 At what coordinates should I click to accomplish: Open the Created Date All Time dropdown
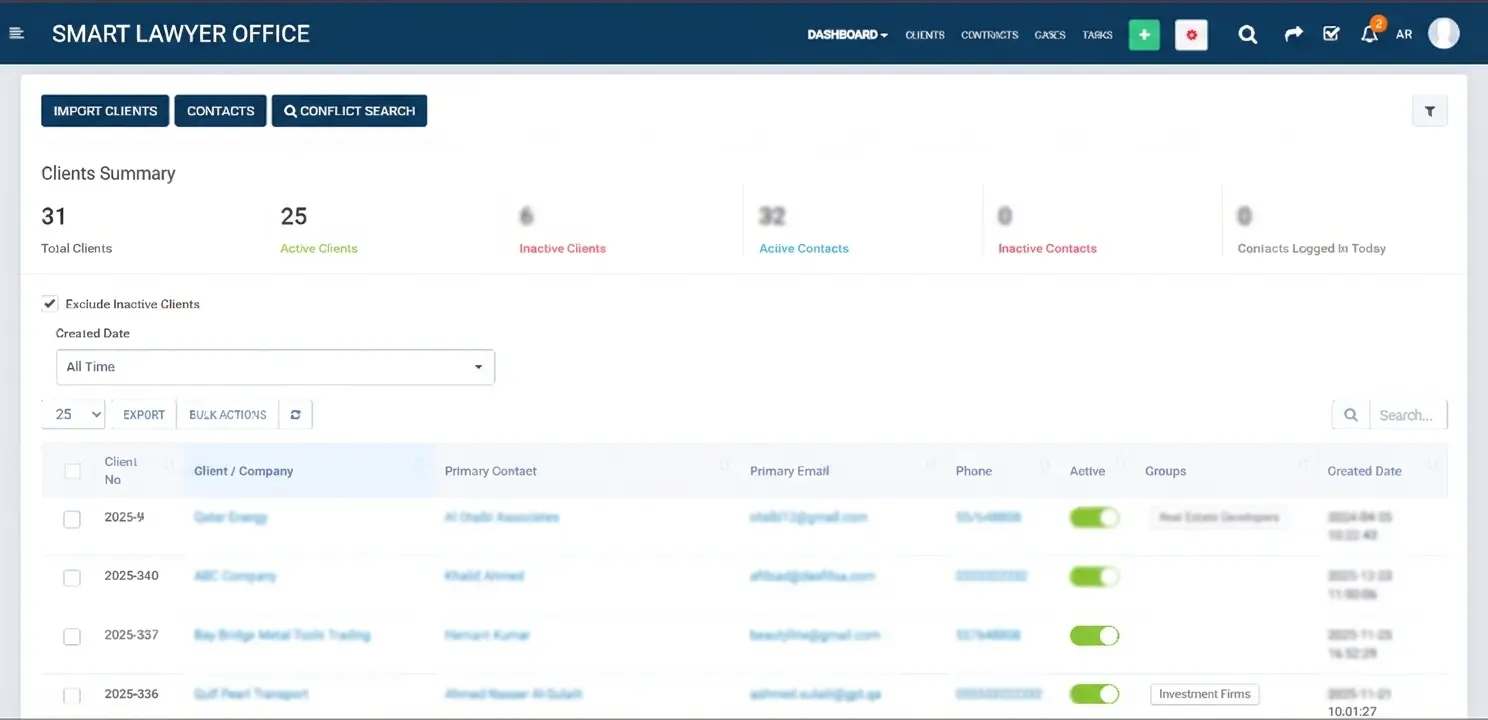pos(275,367)
